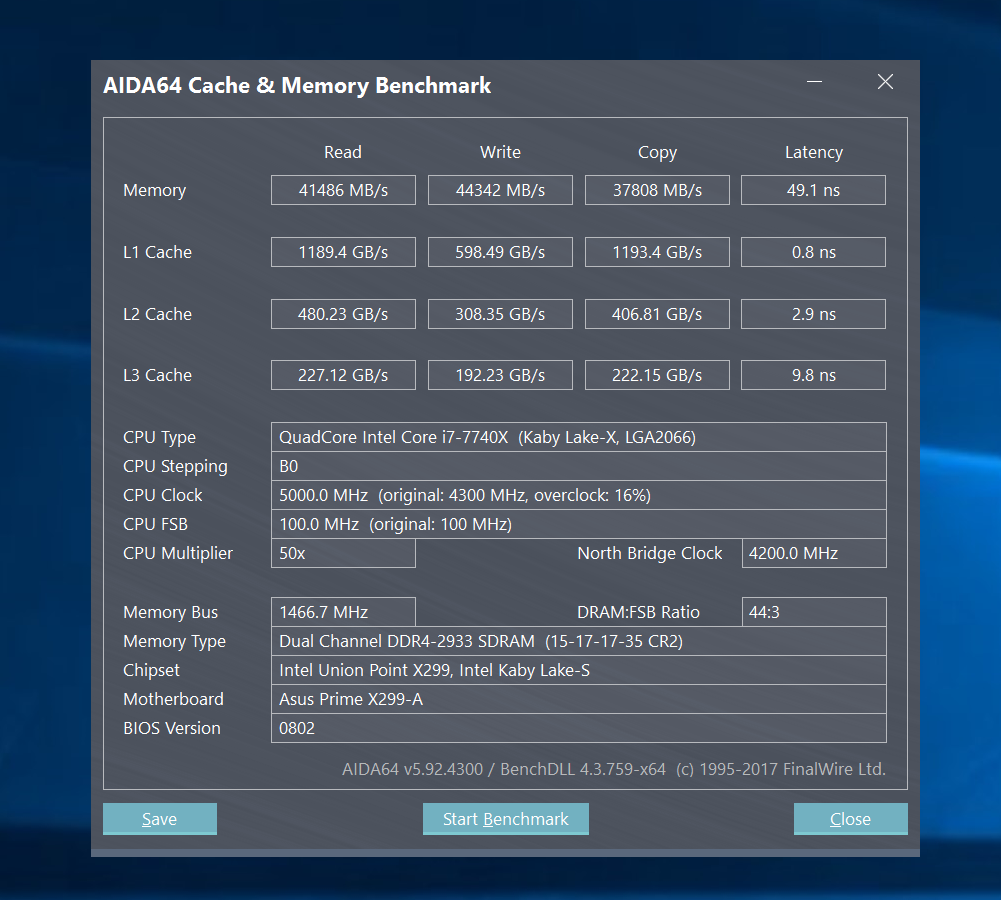Screen dimensions: 1001x900
Task: Click Memory Type DDR4-2933 field
Action: point(578,641)
